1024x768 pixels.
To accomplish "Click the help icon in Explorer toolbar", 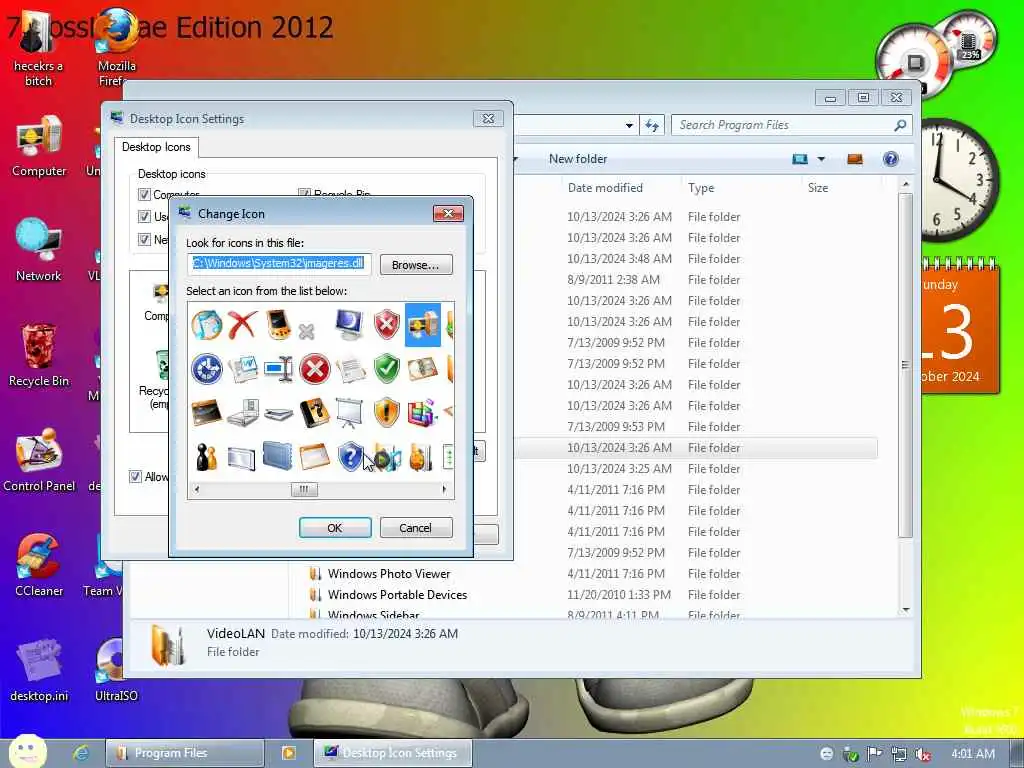I will (890, 159).
